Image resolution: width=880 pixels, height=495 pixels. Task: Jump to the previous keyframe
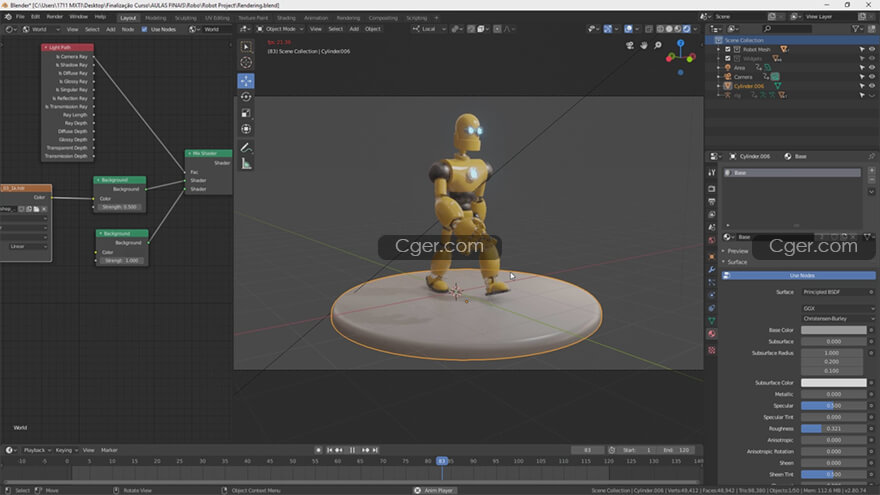[x=339, y=450]
